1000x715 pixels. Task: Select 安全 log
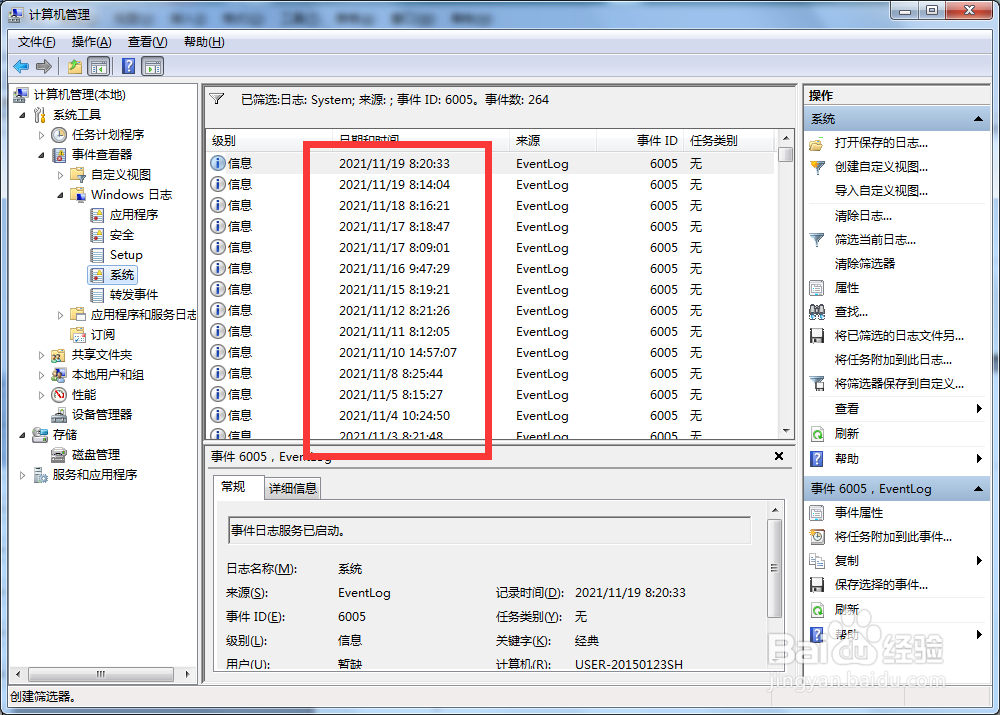pos(121,235)
